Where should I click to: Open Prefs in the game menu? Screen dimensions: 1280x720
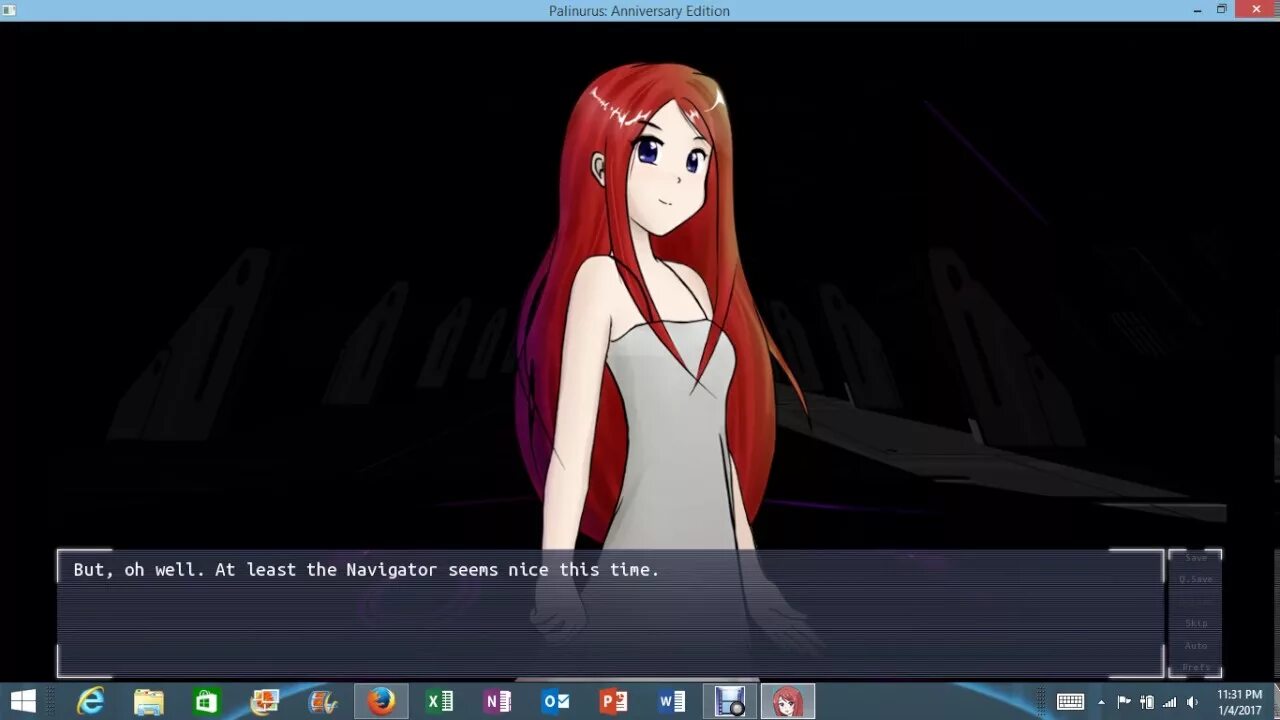coord(1195,667)
